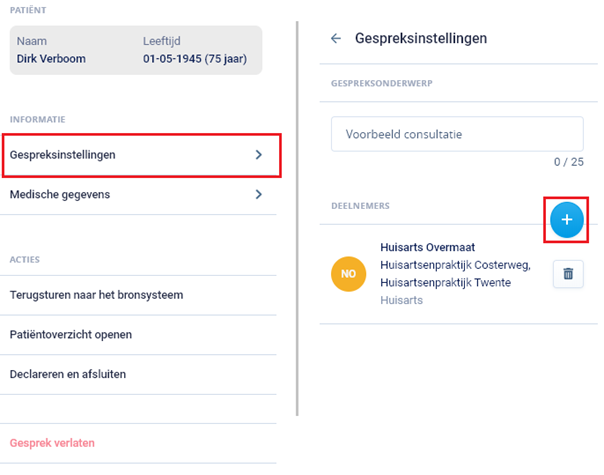This screenshot has width=604, height=475.
Task: Focus the Voorbeeld consultatie input field
Action: [457, 134]
